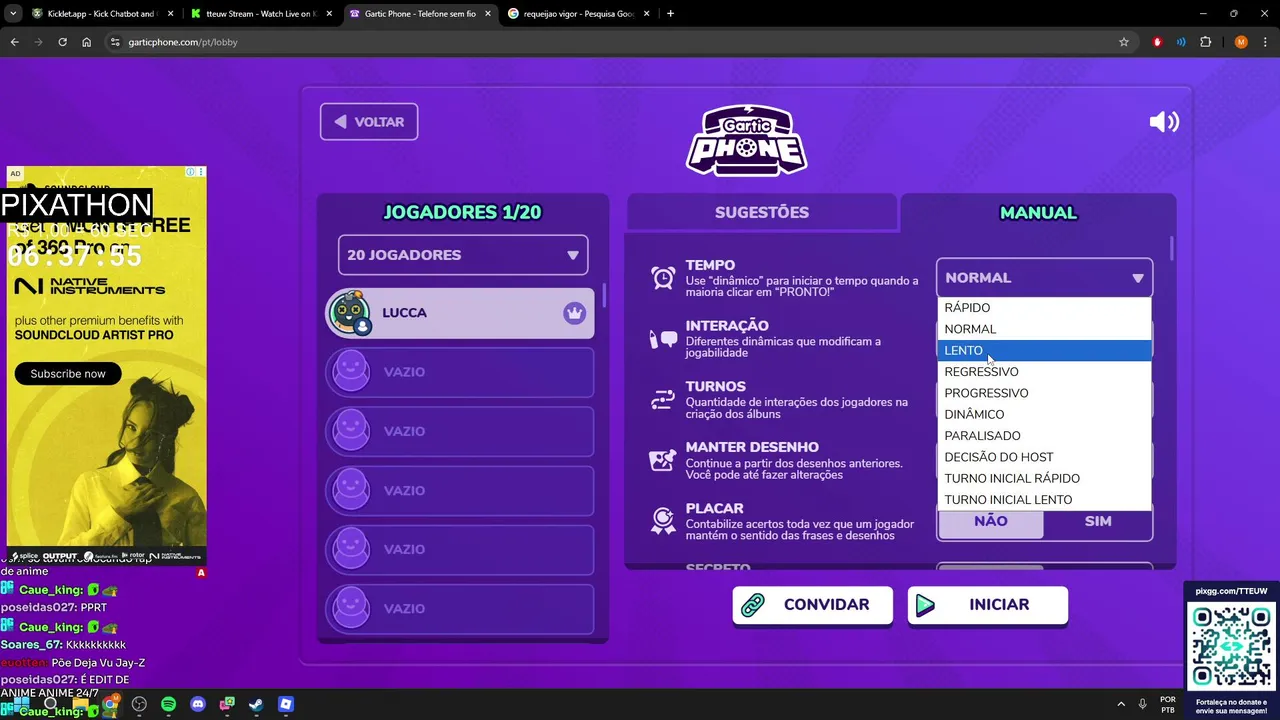Screen dimensions: 1280x720
Task: Switch to the MANUAL tab
Action: [x=1038, y=212]
